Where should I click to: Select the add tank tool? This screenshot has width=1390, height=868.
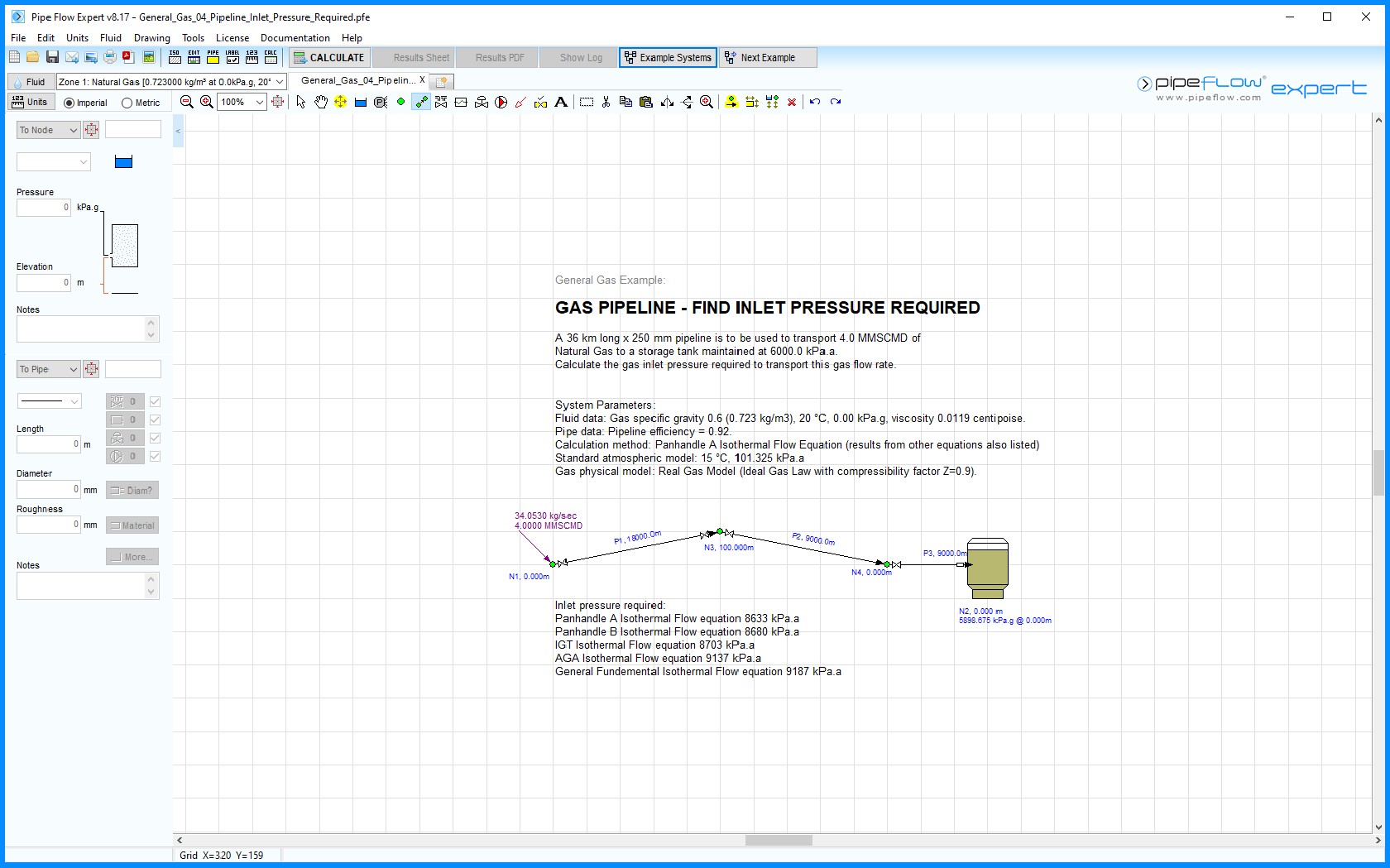361,102
